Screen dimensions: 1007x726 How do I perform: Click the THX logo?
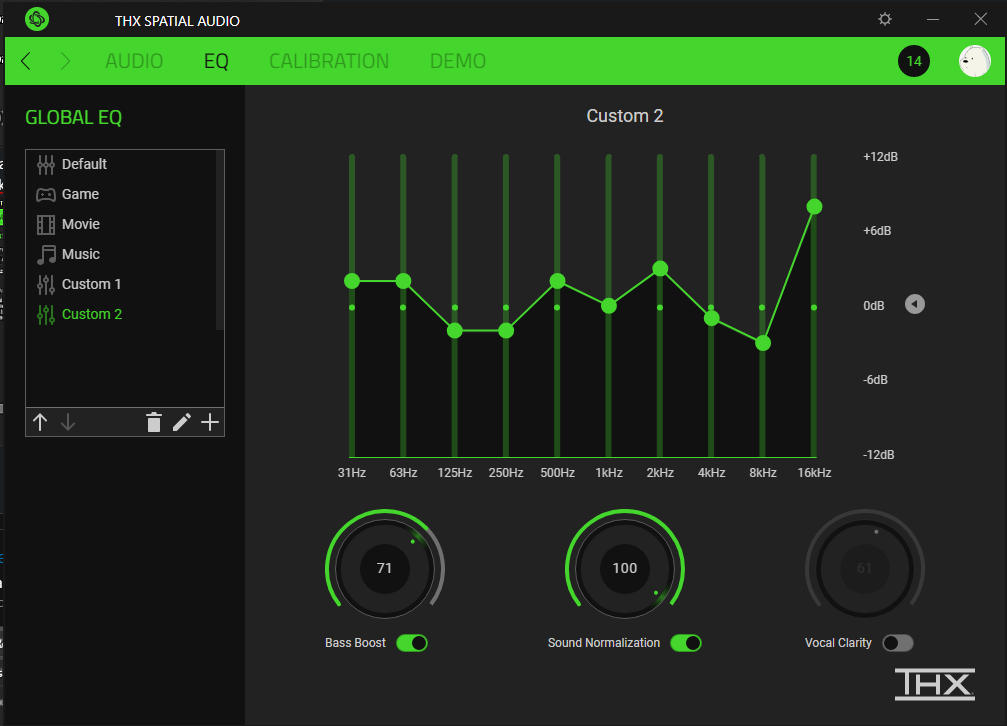pyautogui.click(x=934, y=684)
